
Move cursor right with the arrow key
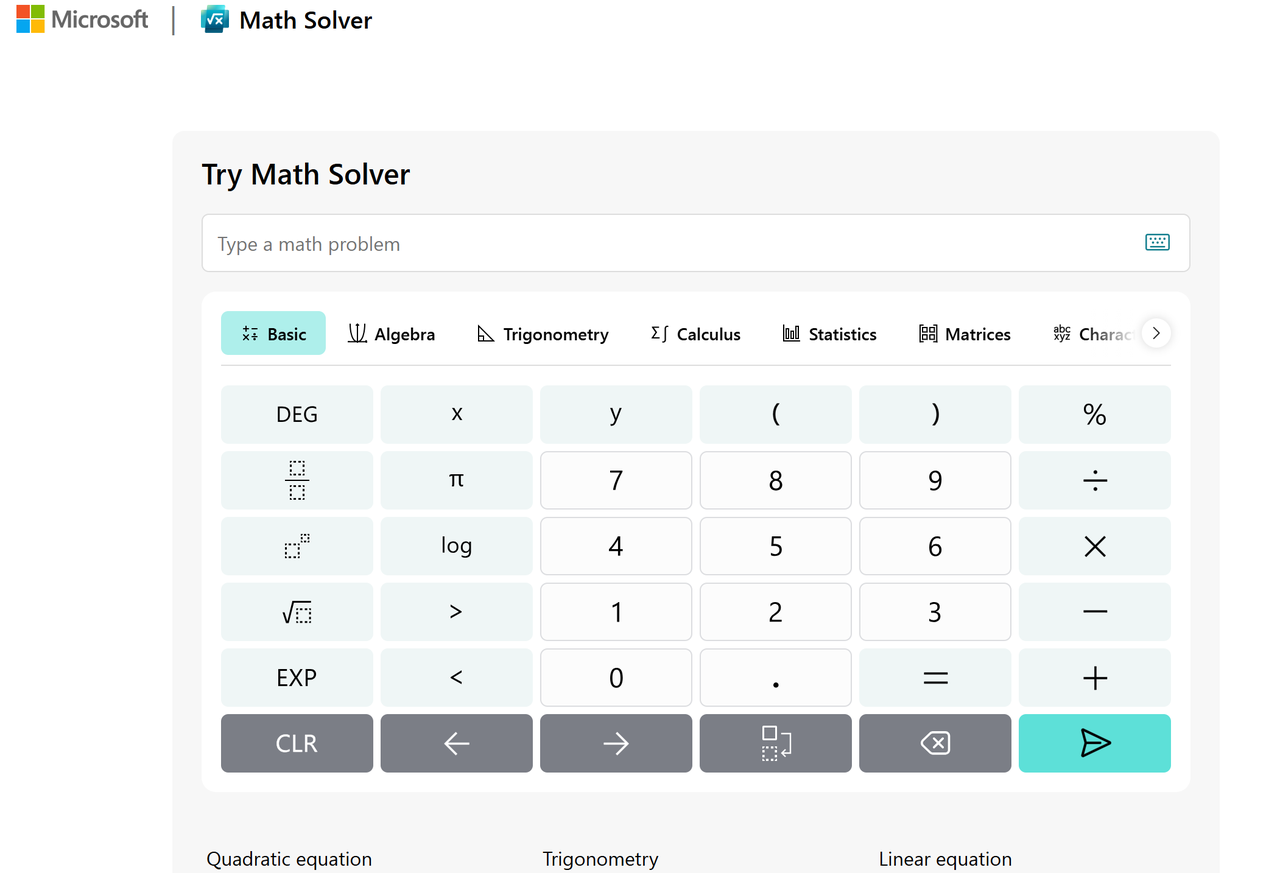click(x=616, y=743)
